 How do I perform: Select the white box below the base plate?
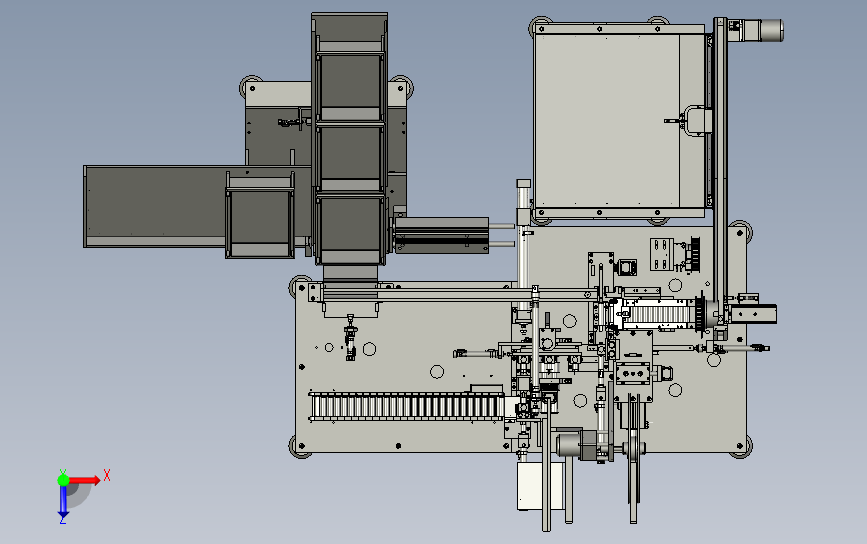pos(541,485)
